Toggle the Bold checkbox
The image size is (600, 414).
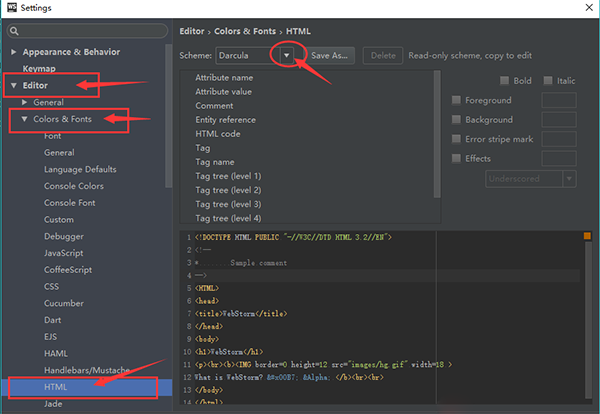(x=505, y=80)
